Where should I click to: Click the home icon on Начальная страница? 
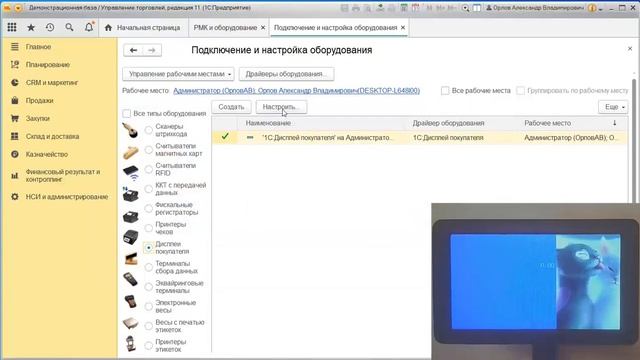click(108, 28)
